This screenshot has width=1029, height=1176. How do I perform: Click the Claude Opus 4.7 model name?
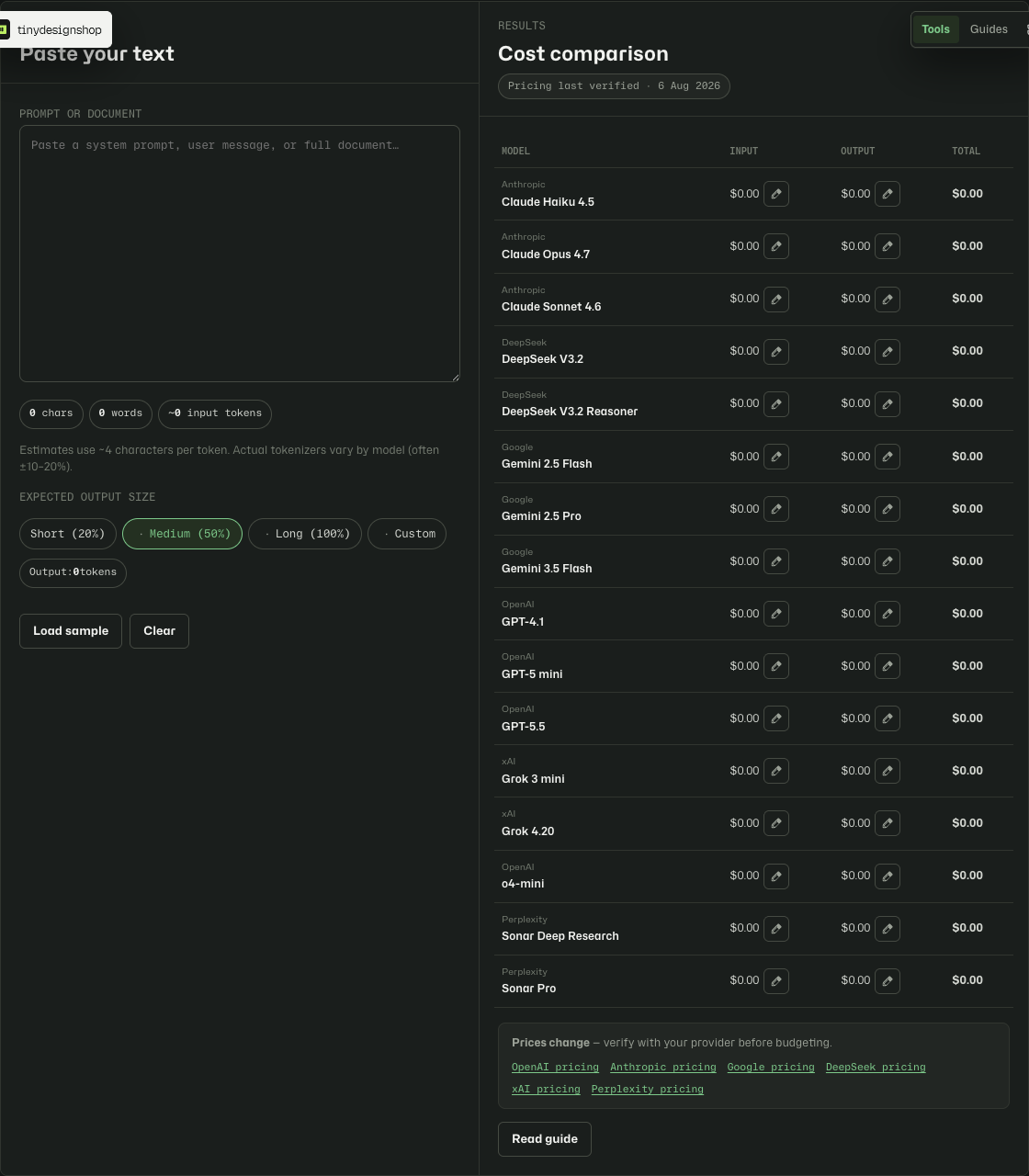[546, 254]
